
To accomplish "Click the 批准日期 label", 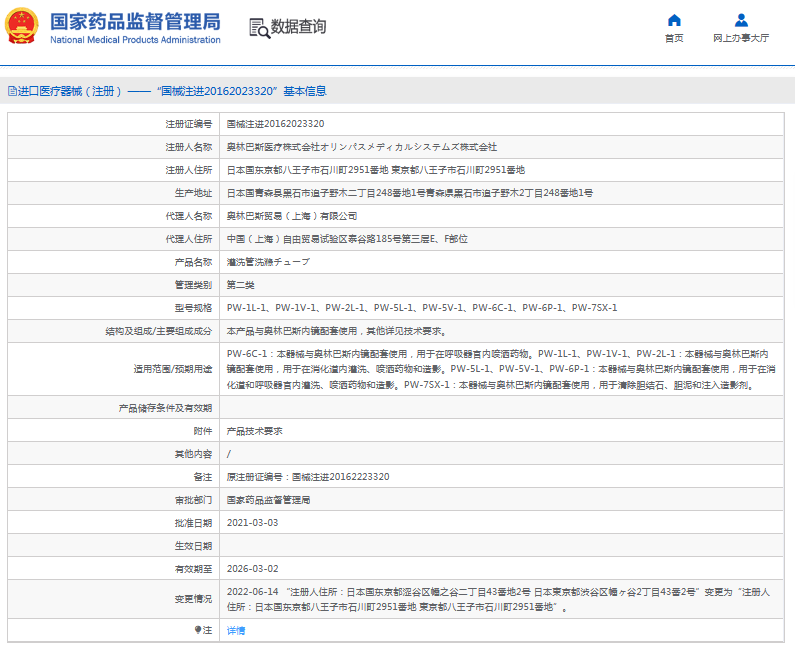I will pyautogui.click(x=193, y=523).
